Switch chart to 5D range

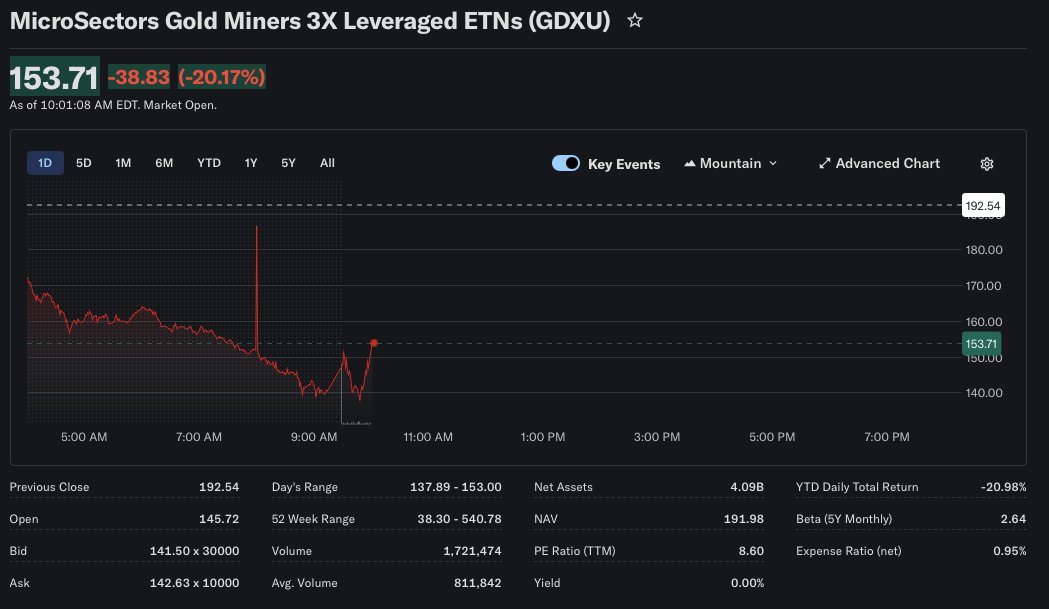click(84, 163)
